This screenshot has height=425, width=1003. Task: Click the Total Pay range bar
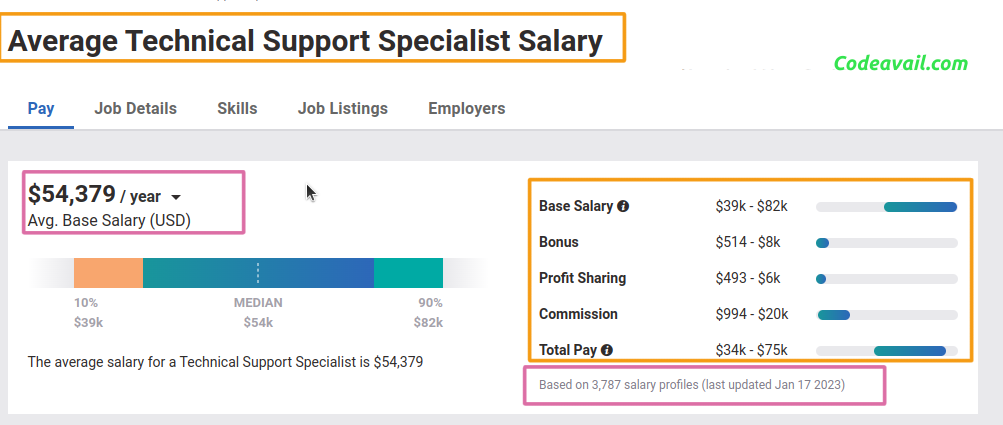887,351
